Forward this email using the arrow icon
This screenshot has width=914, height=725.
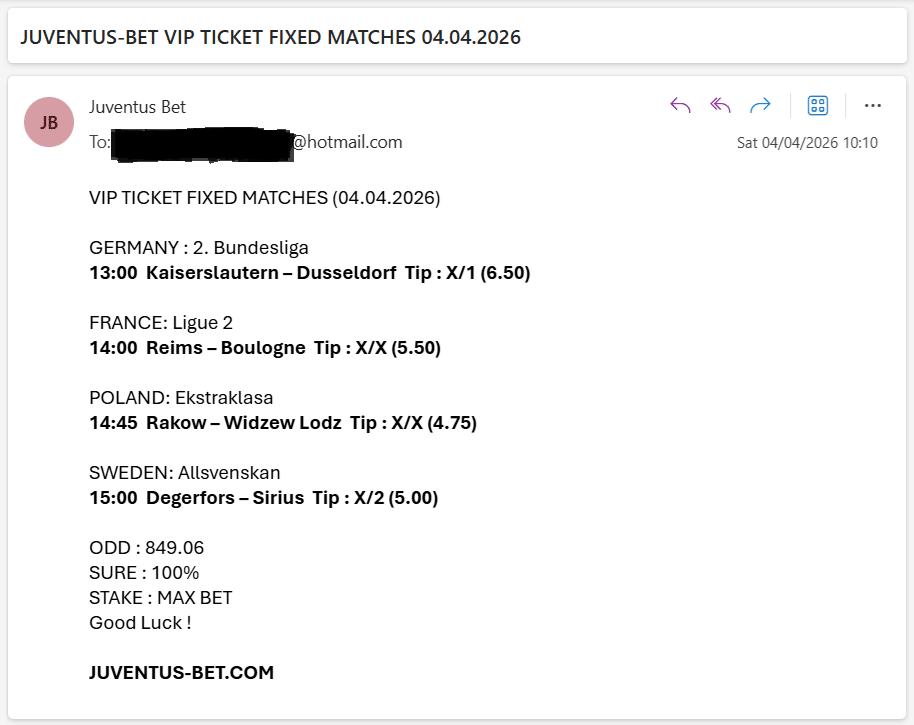(x=760, y=106)
